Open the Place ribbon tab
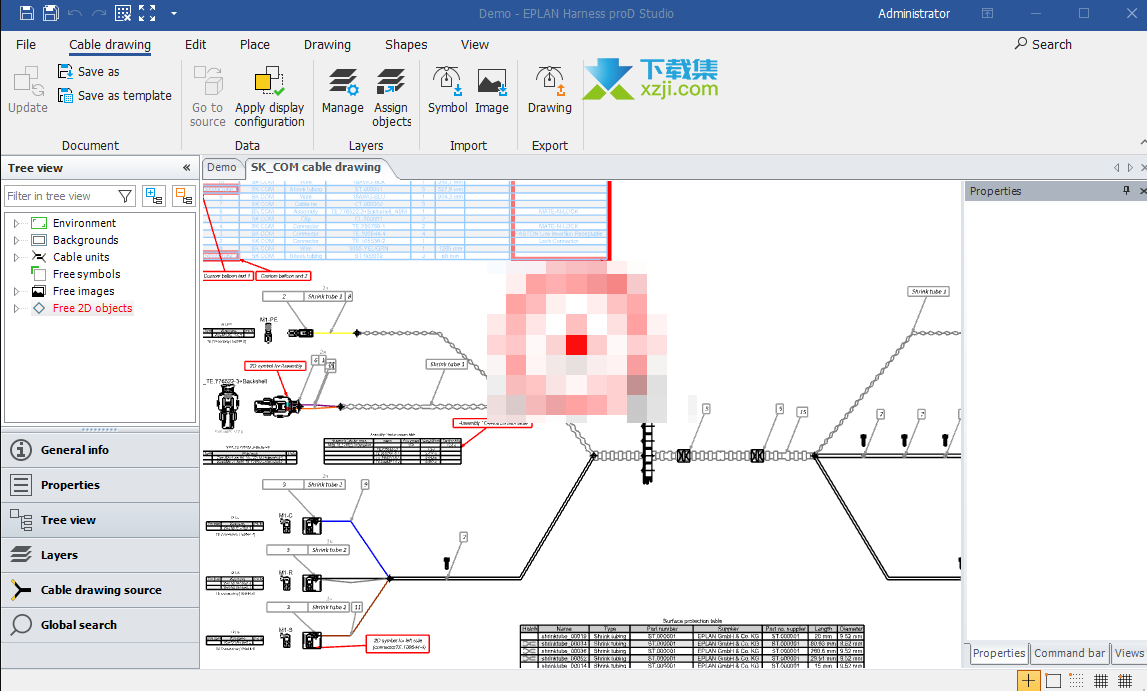Screen dimensions: 1147x691 [255, 45]
